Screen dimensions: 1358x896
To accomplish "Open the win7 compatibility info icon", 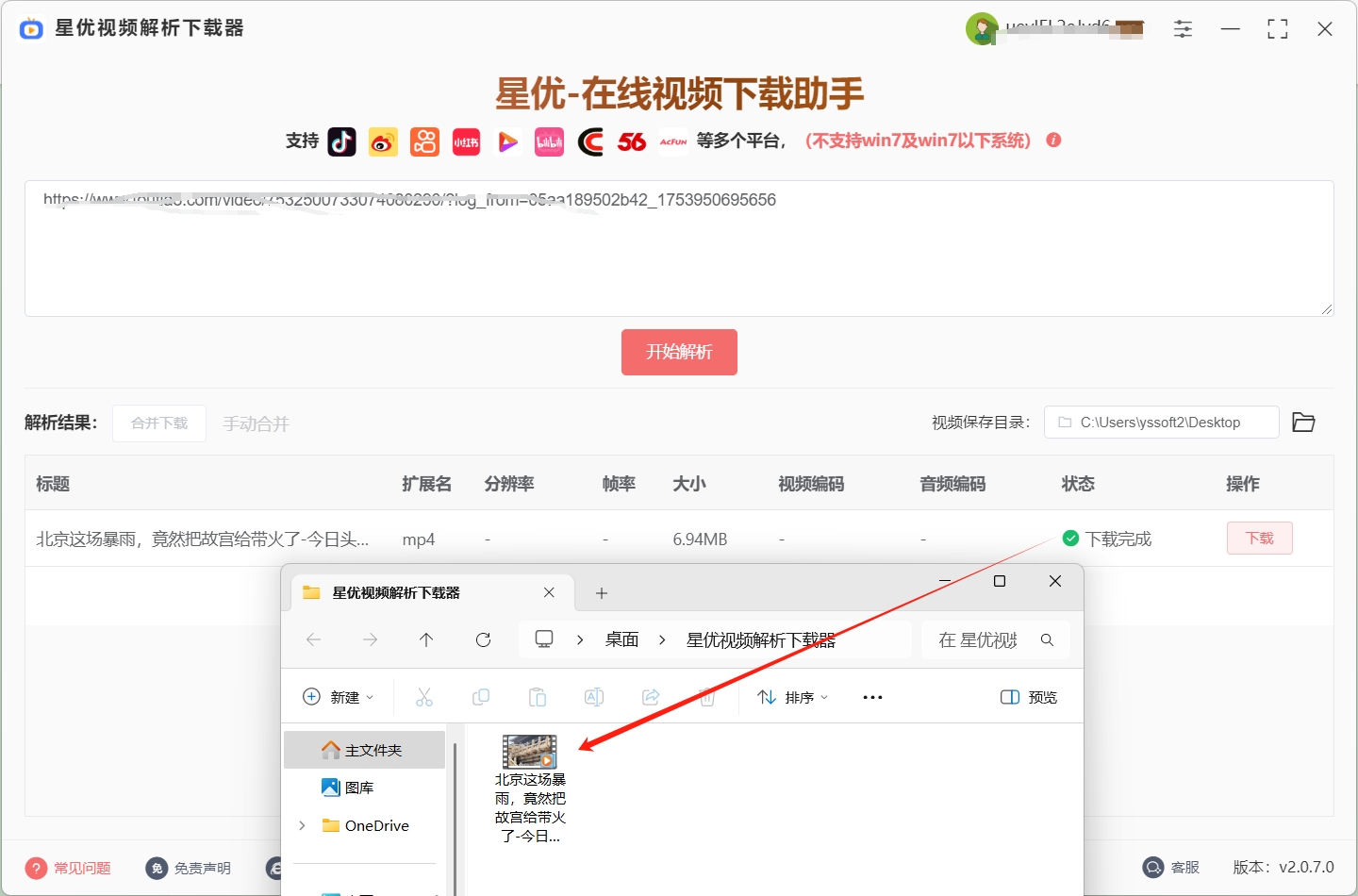I will pyautogui.click(x=1053, y=140).
